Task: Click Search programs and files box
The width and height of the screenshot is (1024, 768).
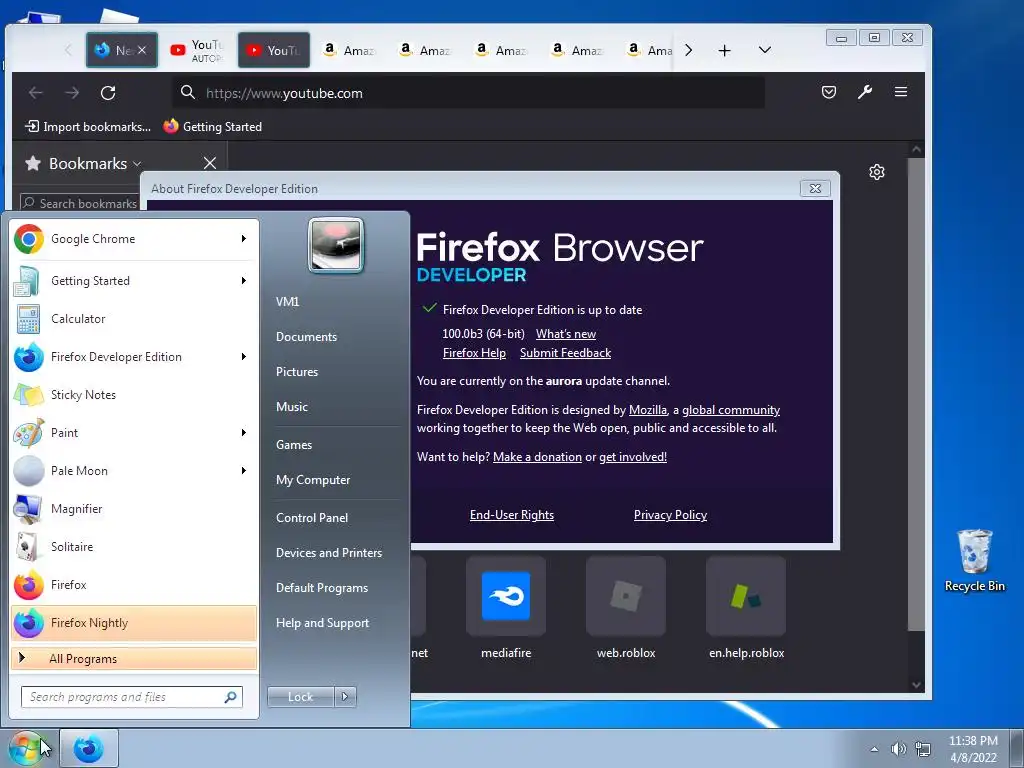Action: click(132, 697)
